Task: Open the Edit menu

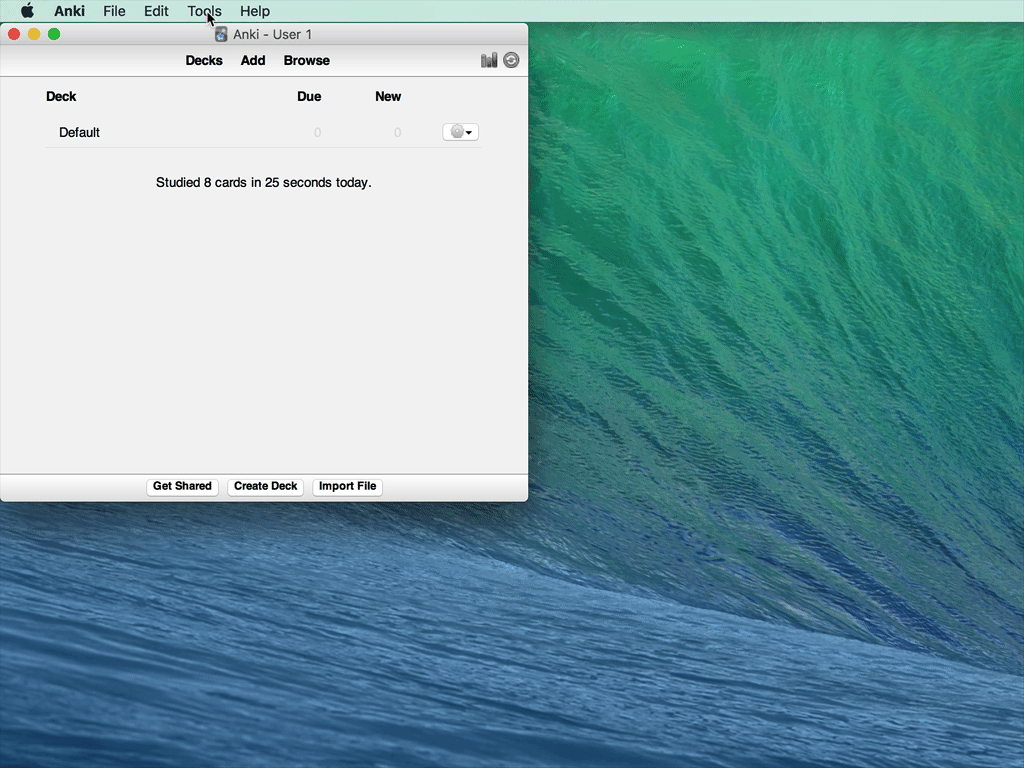Action: pyautogui.click(x=156, y=11)
